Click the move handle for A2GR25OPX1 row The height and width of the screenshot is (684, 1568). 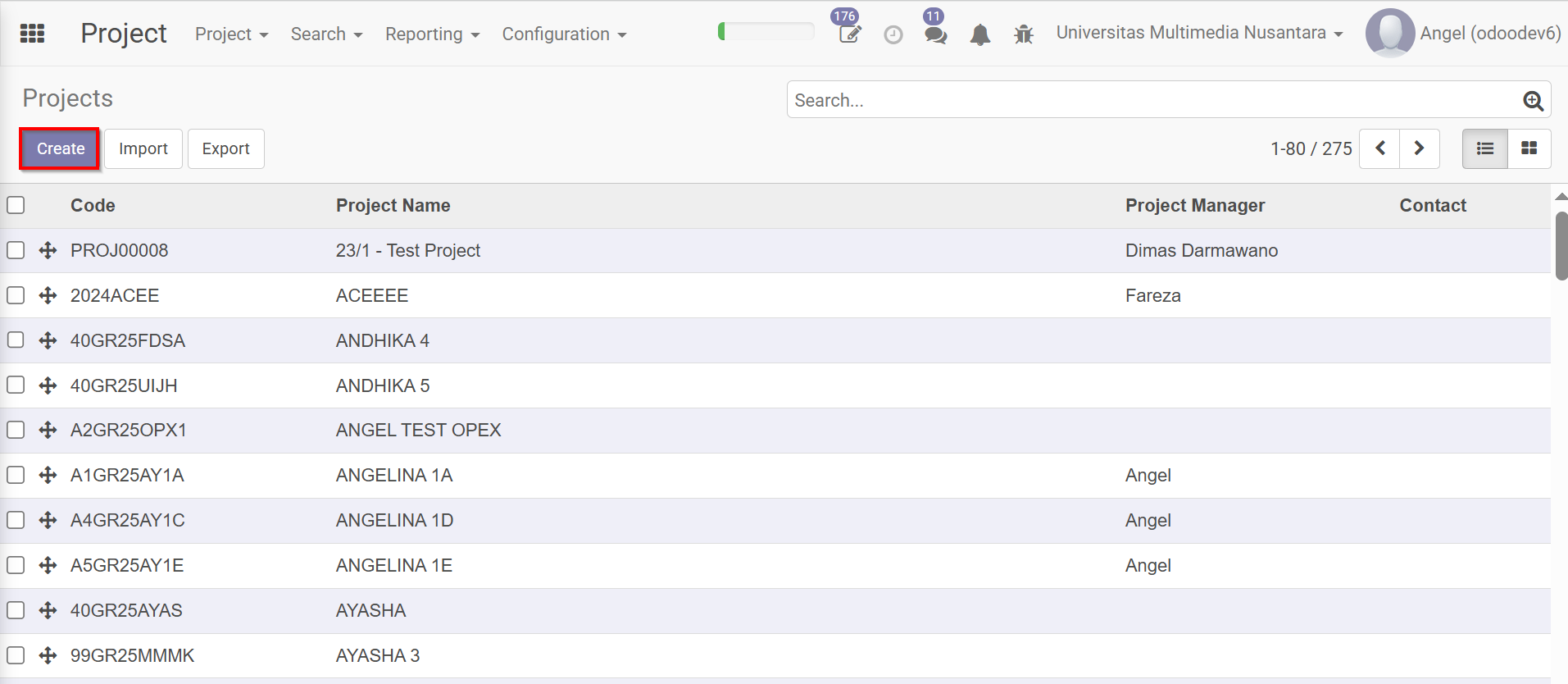click(x=48, y=430)
